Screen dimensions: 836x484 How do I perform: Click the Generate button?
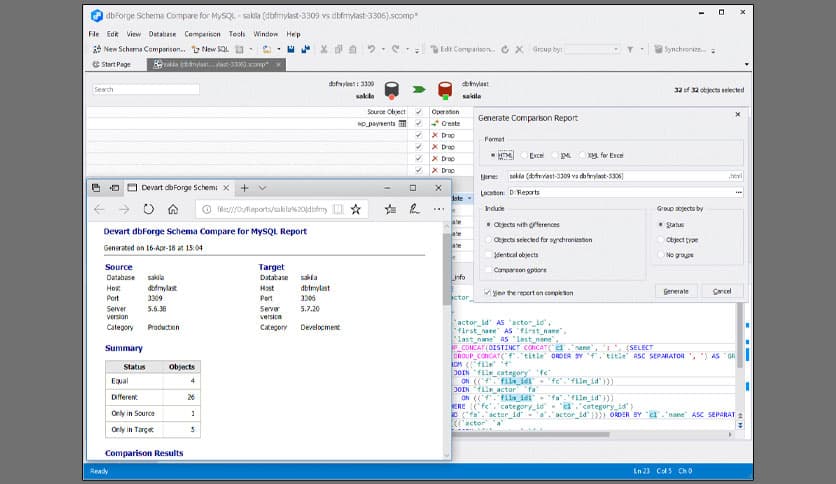[676, 292]
